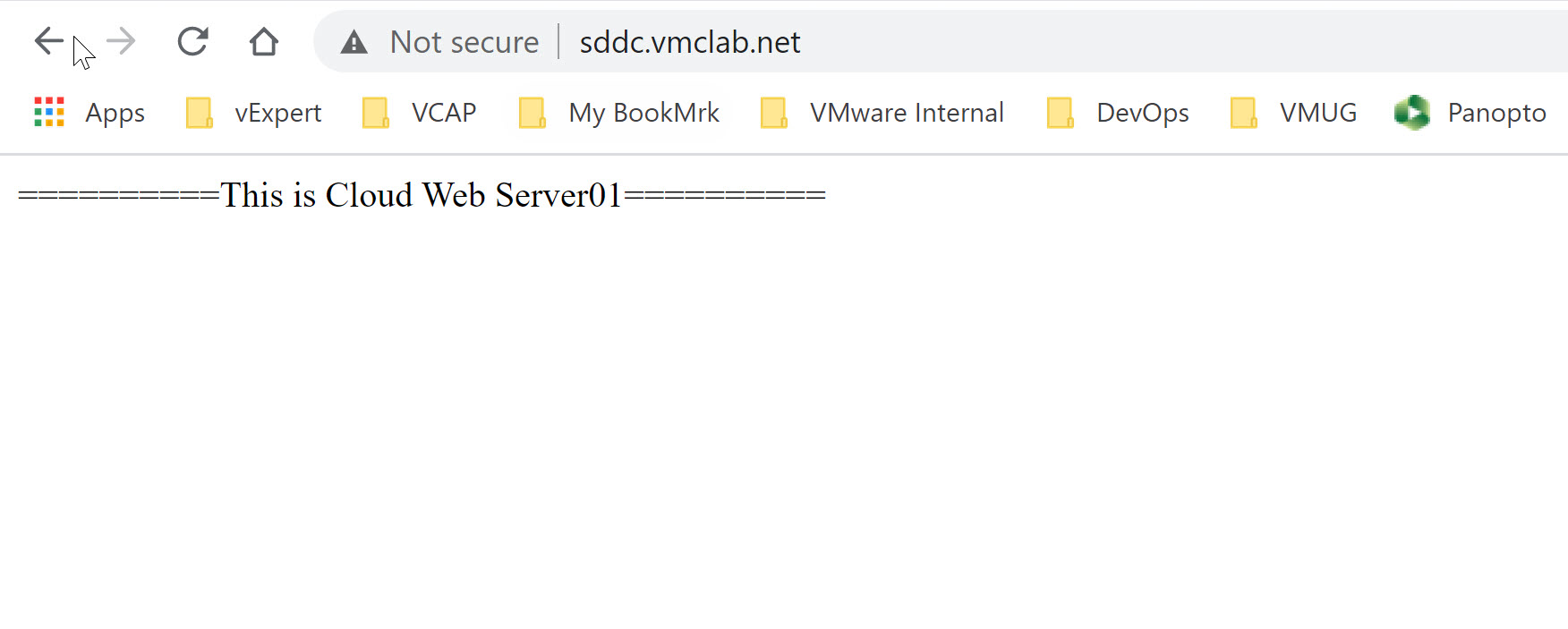
Task: Click the sddc.vmclab.net address field
Action: click(x=690, y=42)
